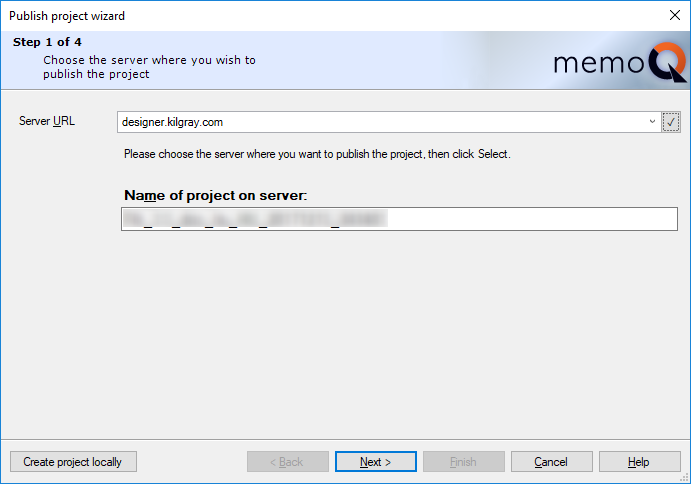The height and width of the screenshot is (484, 691).
Task: Click the greyed-out Back button
Action: click(x=288, y=462)
